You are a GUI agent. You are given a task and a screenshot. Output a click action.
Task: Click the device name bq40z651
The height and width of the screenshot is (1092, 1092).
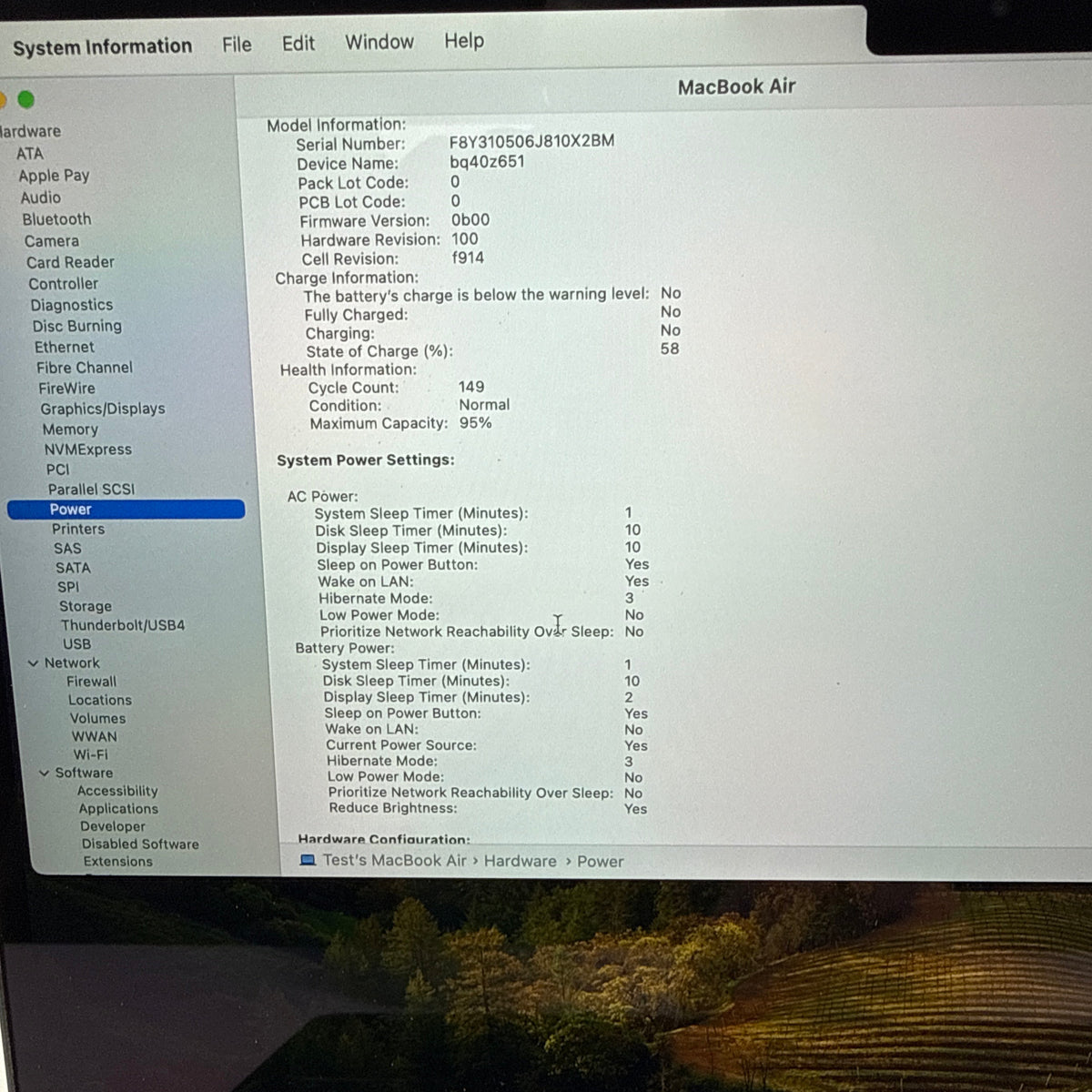pos(487,162)
